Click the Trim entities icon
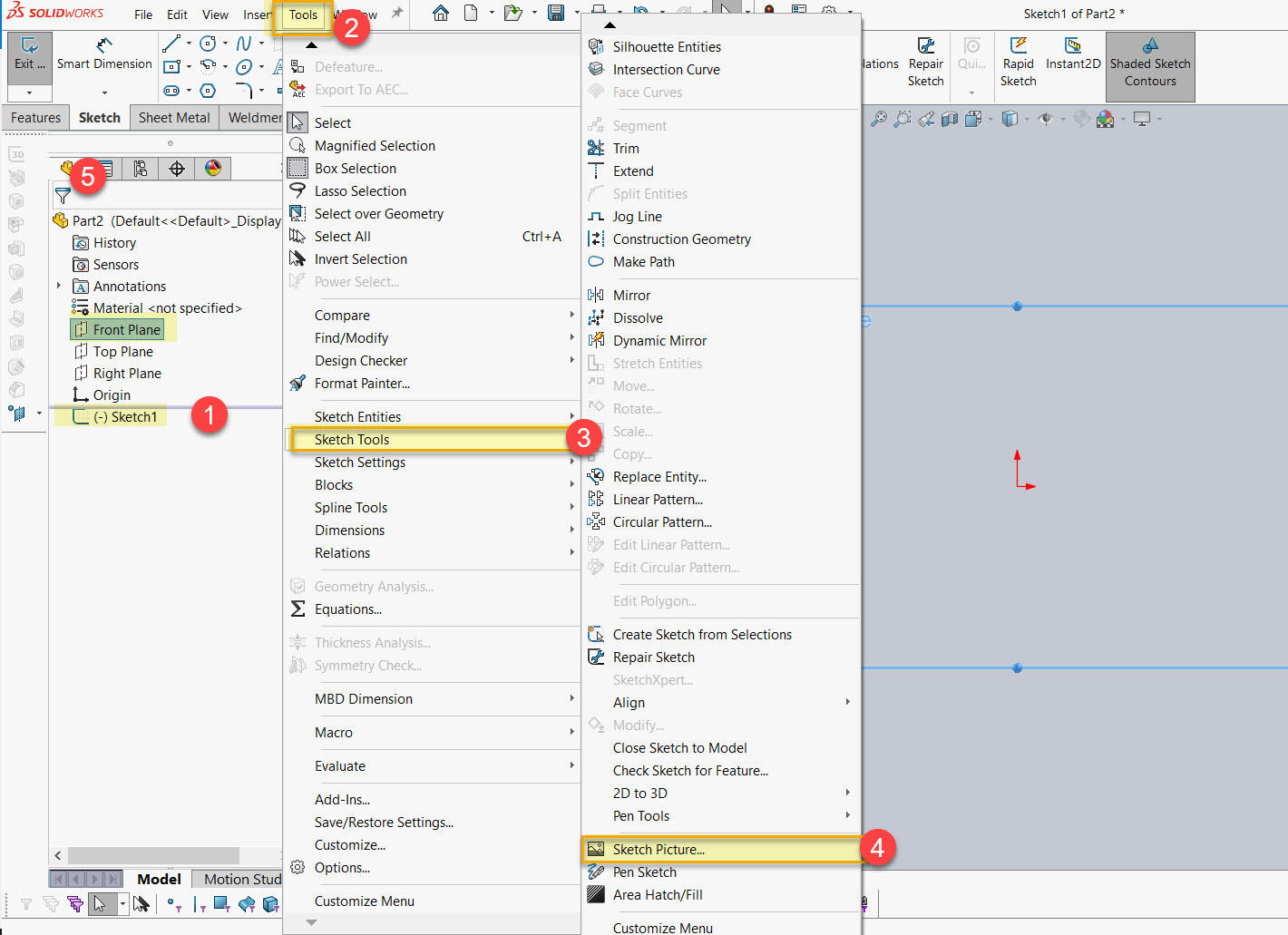The height and width of the screenshot is (935, 1288). pyautogui.click(x=596, y=149)
